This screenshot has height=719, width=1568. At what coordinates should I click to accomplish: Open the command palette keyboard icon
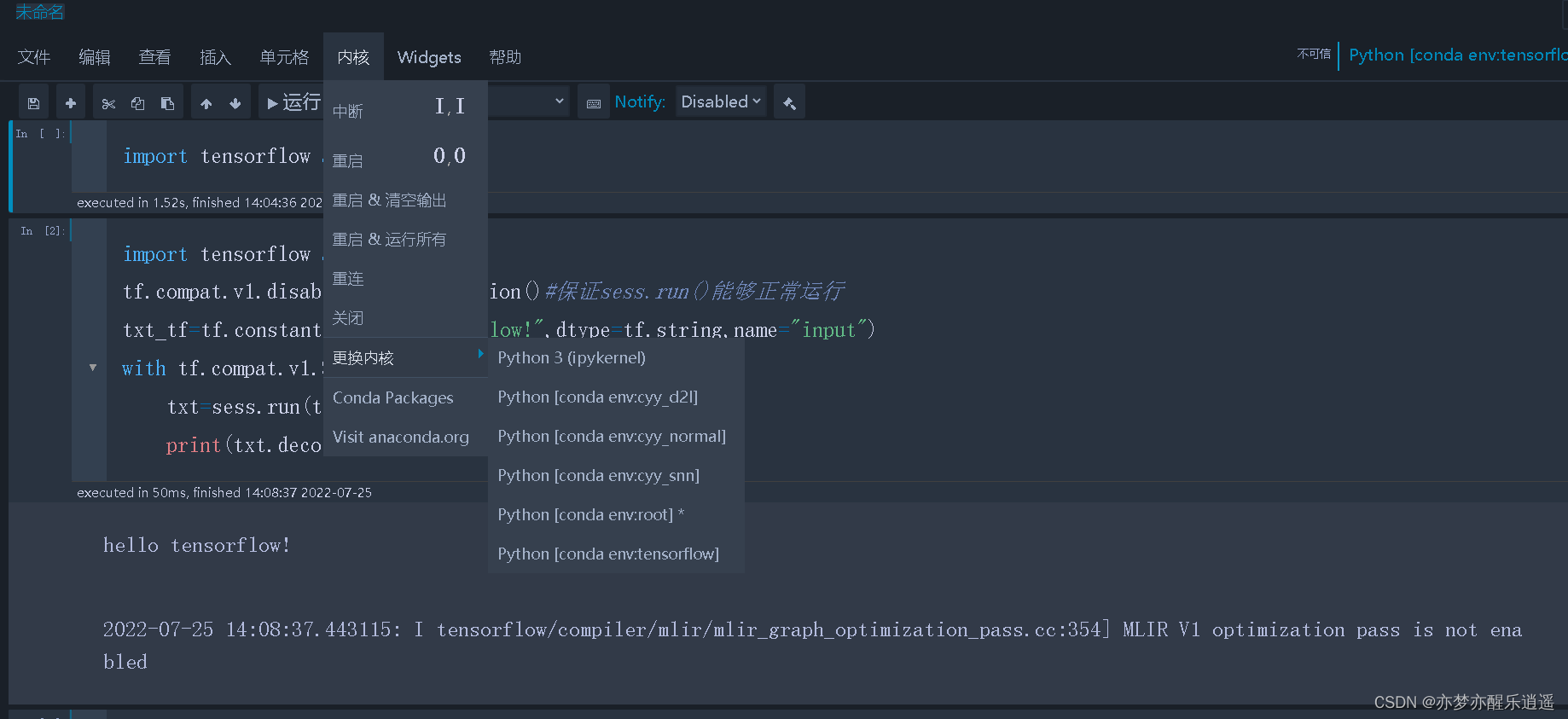tap(594, 103)
